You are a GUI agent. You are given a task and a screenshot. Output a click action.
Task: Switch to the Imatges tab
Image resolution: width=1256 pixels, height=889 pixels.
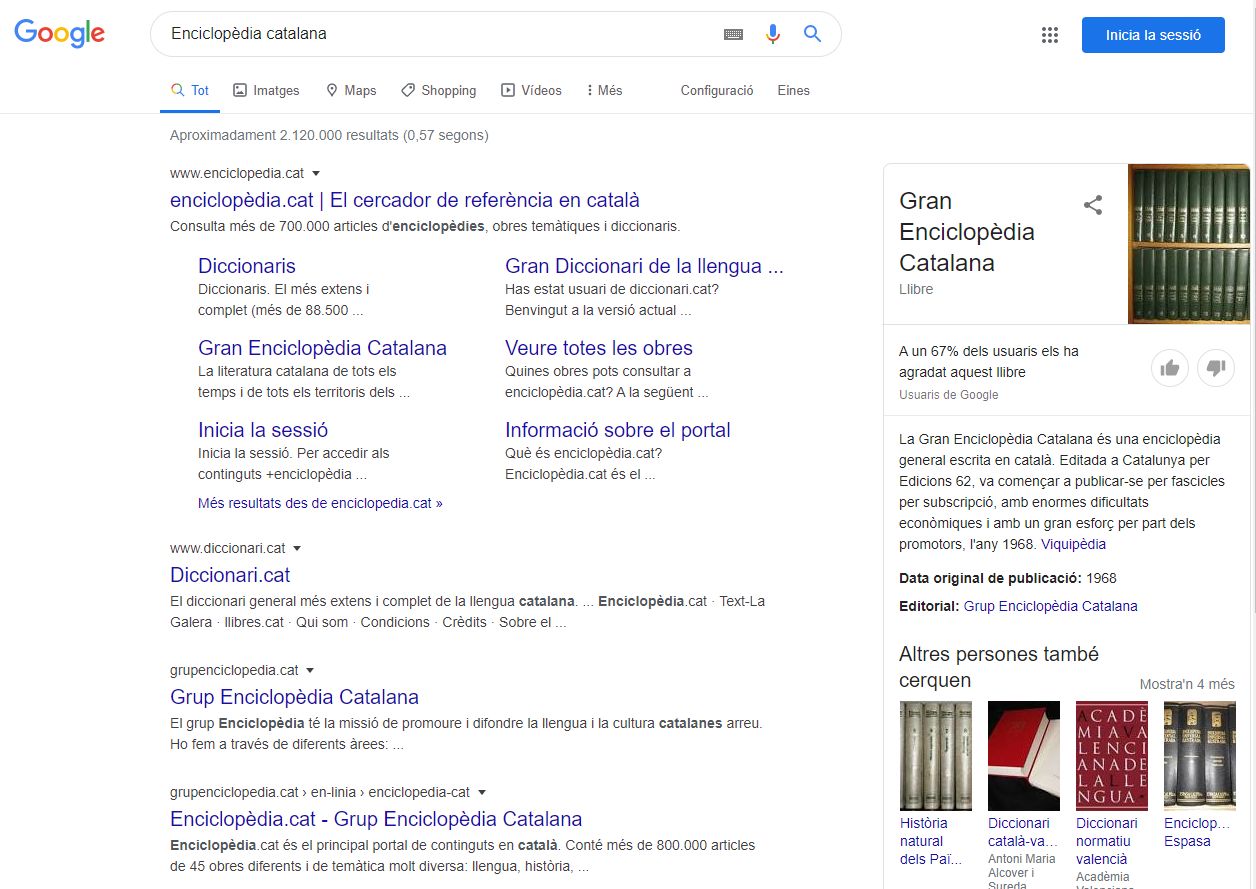pyautogui.click(x=266, y=90)
